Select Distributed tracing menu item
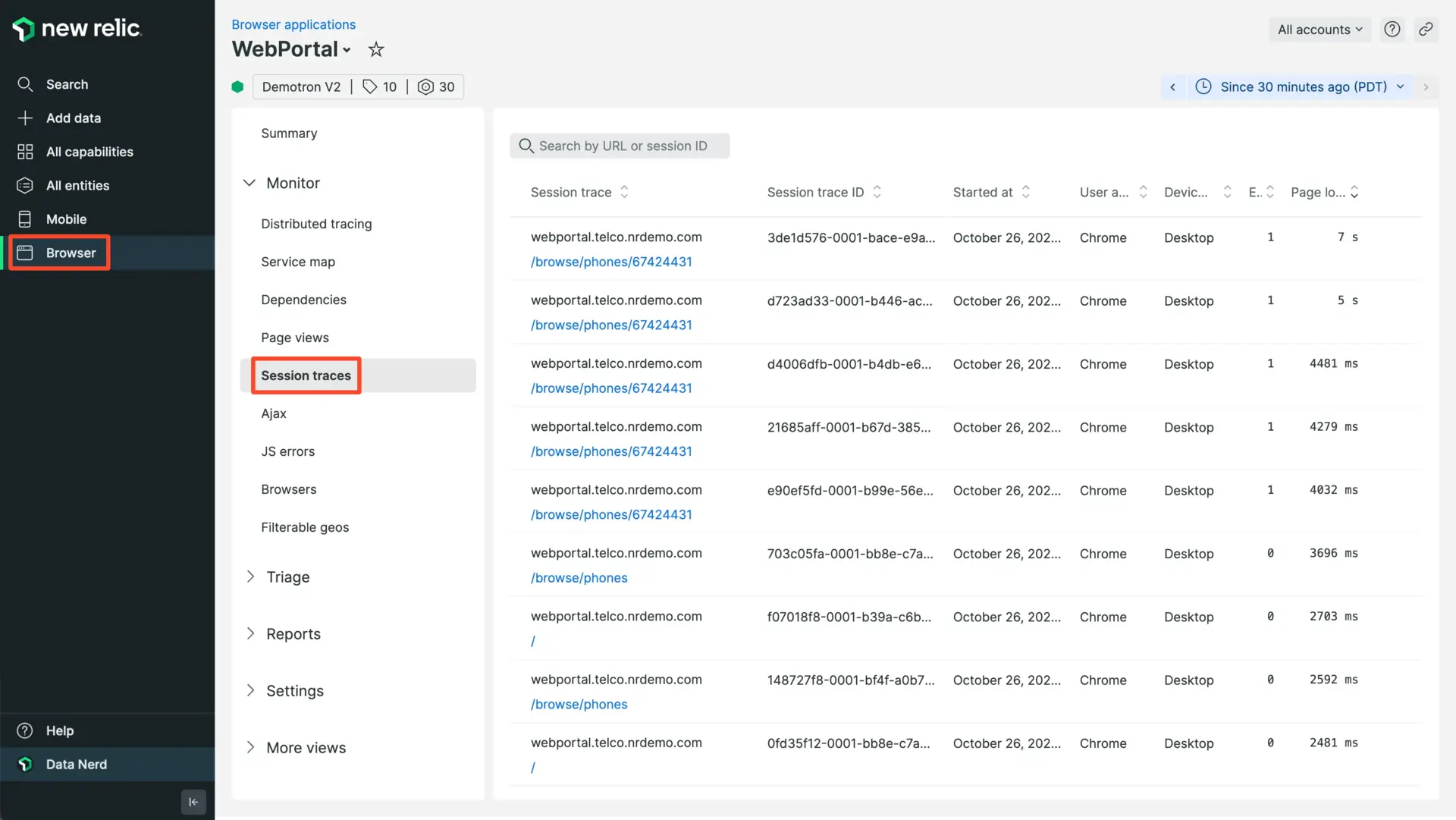This screenshot has height=820, width=1456. [316, 224]
